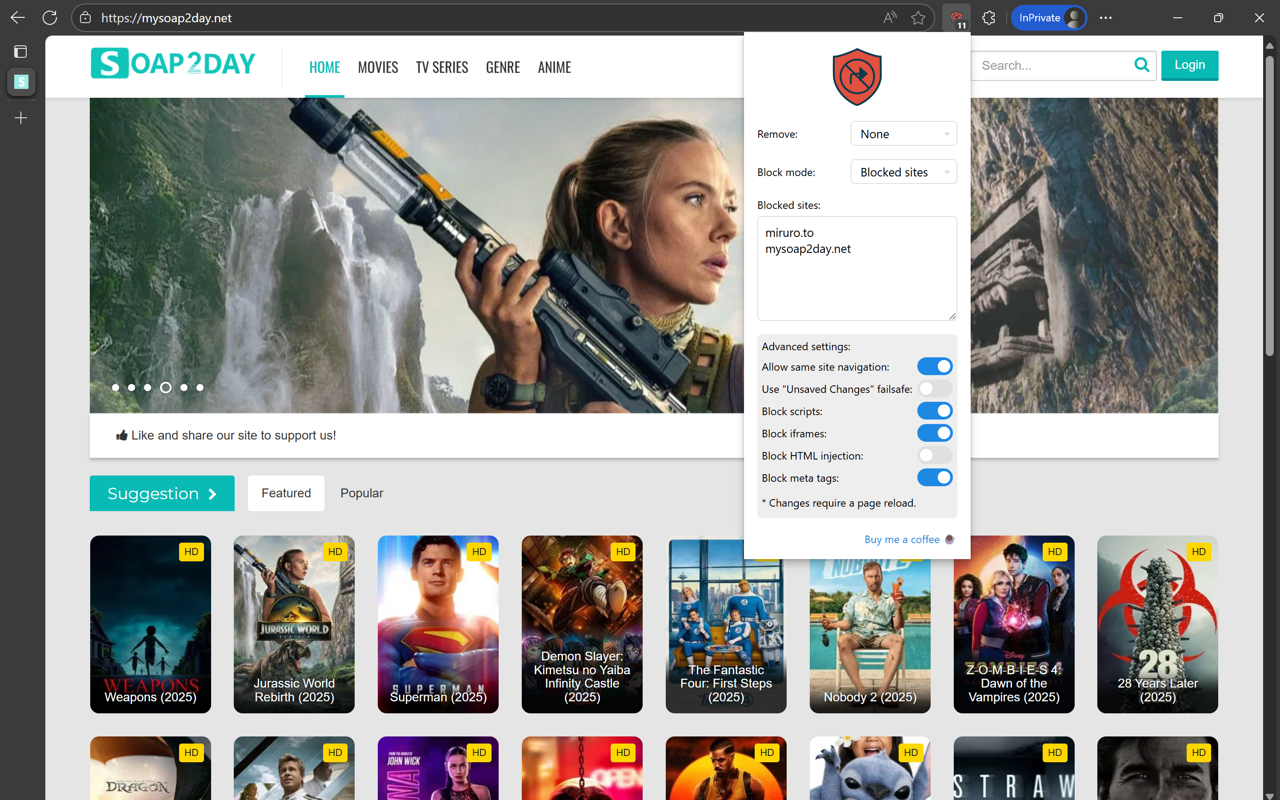Open the InPrivate profile button

point(1048,18)
